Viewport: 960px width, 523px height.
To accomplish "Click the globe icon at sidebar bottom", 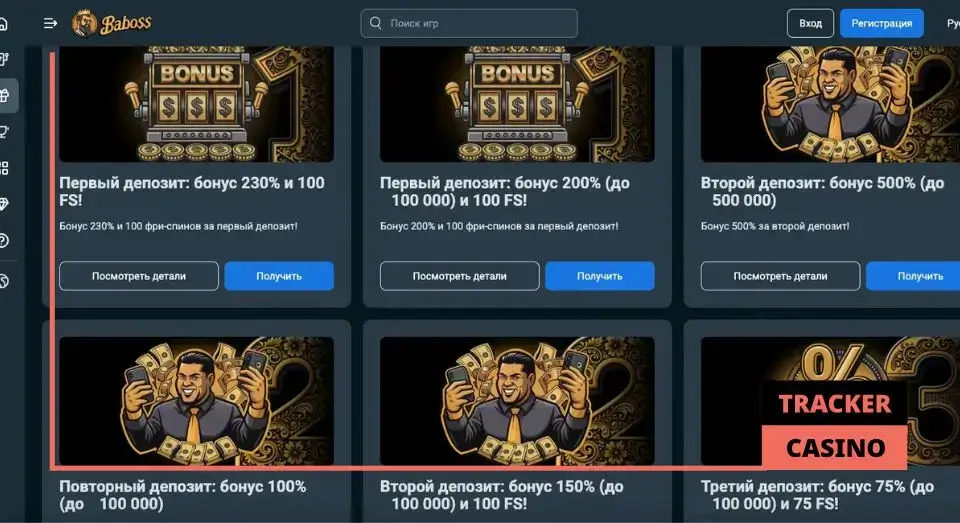I will click(4, 281).
